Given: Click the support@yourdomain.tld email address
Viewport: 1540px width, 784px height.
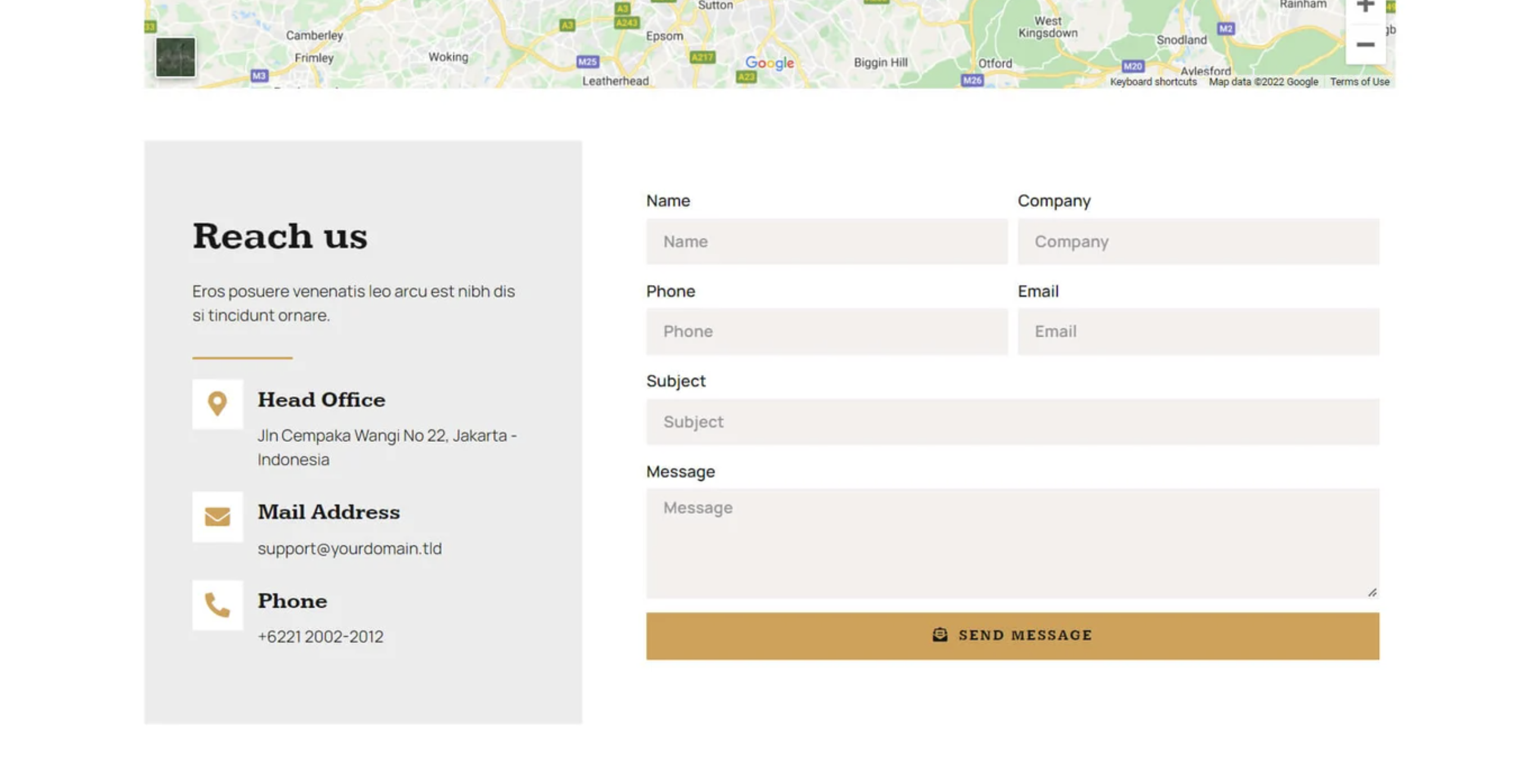Looking at the screenshot, I should (x=350, y=549).
